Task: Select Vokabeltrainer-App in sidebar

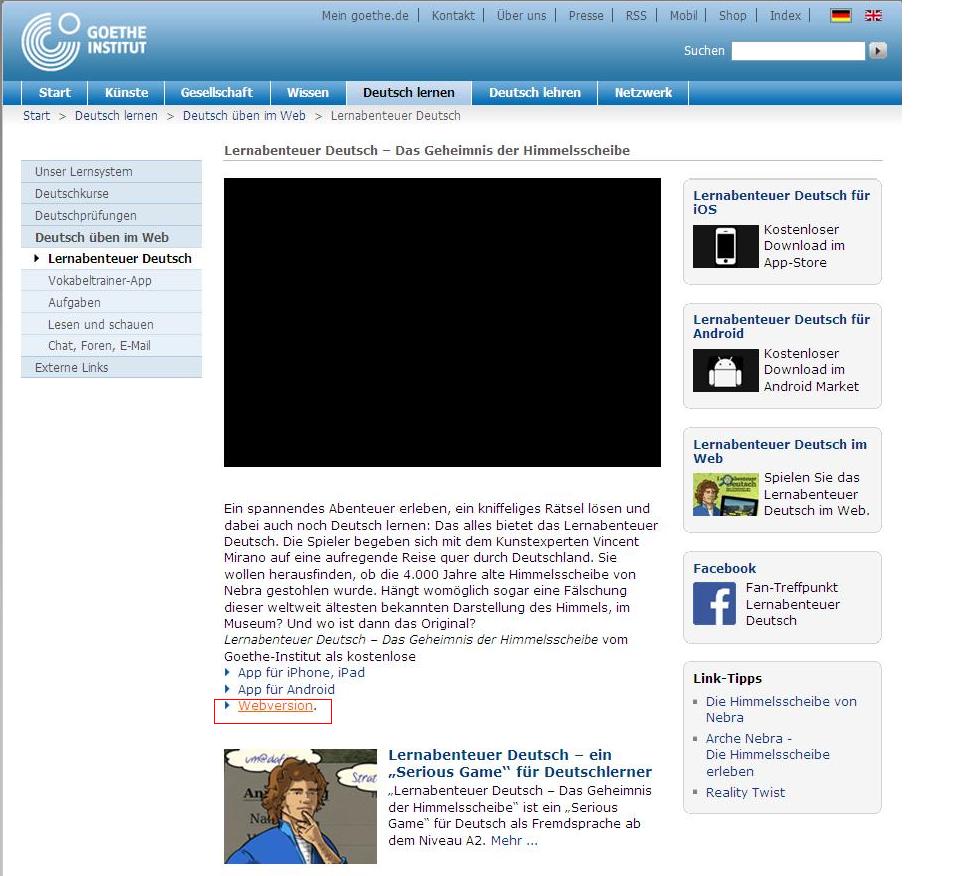Action: 111,280
